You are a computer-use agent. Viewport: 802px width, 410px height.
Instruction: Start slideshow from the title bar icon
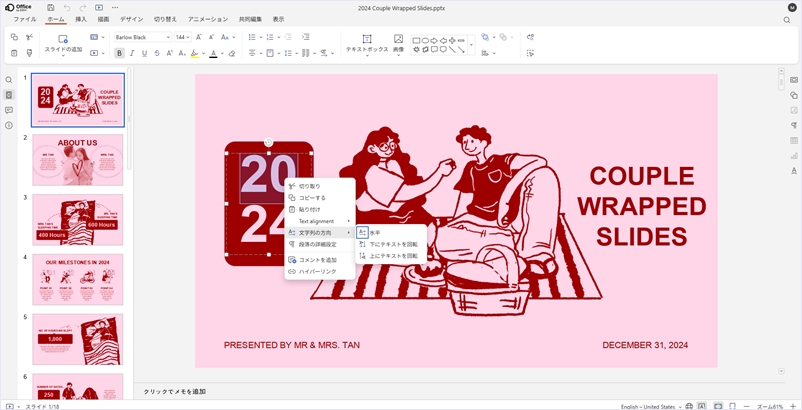[99, 7]
